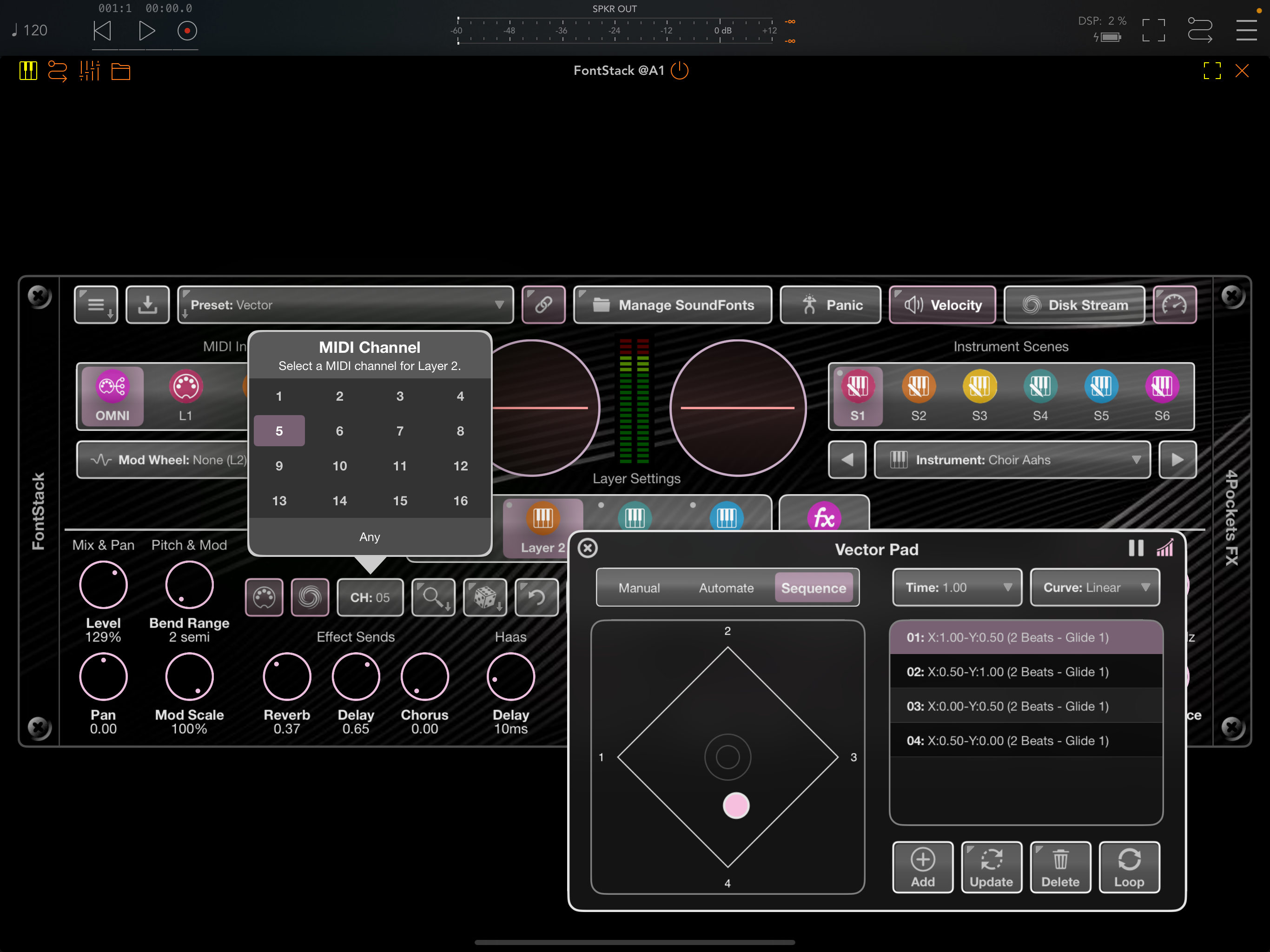Hit the Panic button
Screen dimensions: 1270x952
(x=830, y=305)
